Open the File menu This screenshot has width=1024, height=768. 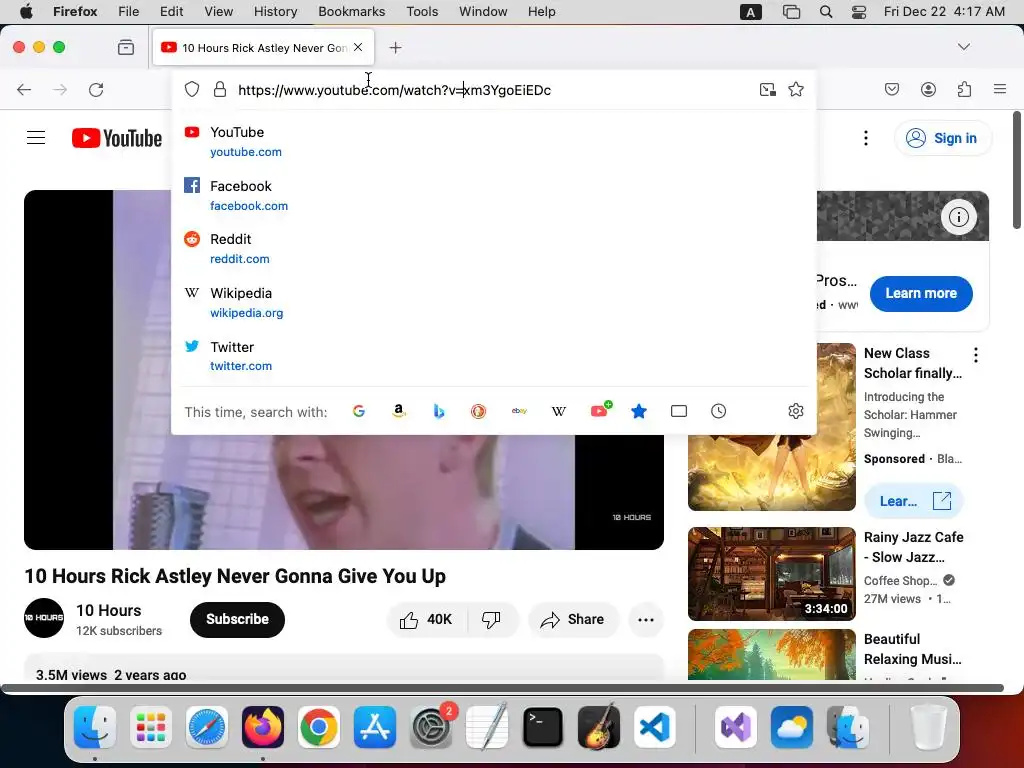pyautogui.click(x=128, y=12)
